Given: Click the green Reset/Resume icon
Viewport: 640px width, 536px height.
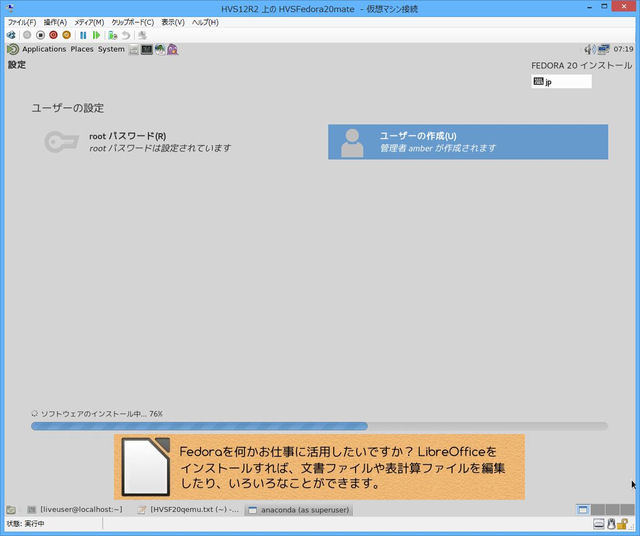Looking at the screenshot, I should coord(96,35).
